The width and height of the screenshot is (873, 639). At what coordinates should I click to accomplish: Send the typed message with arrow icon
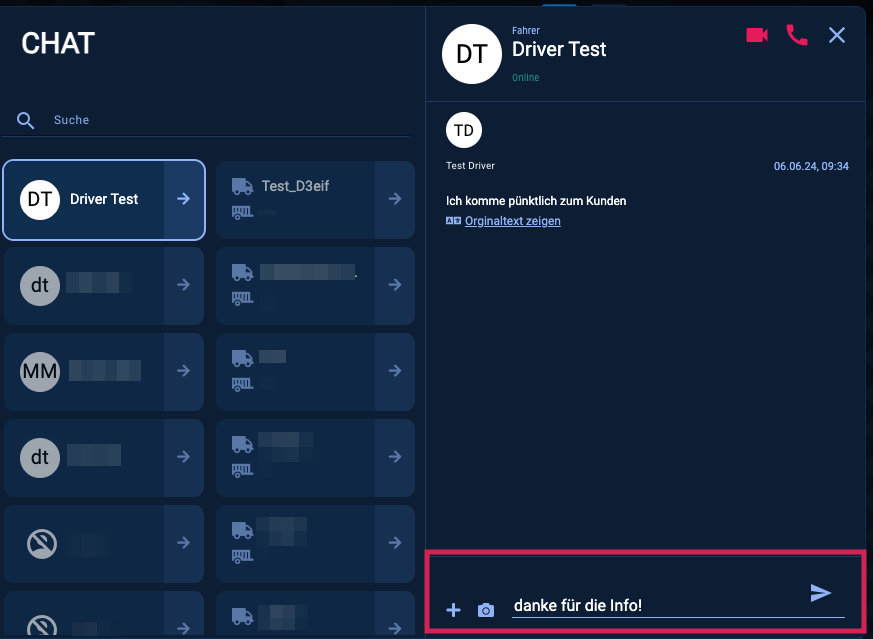[x=821, y=593]
